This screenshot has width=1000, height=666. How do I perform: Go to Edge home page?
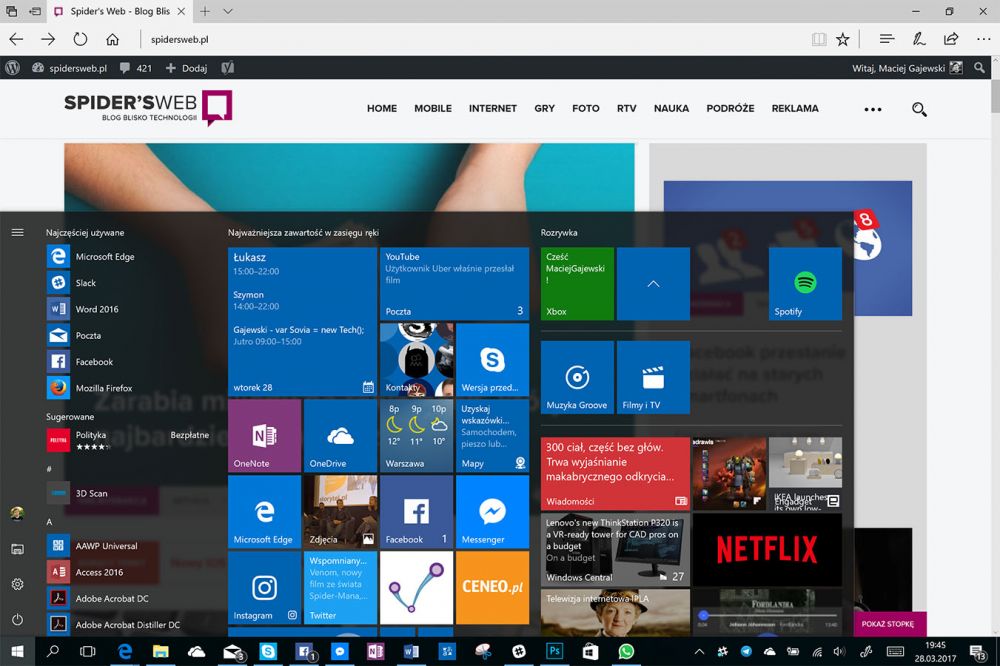tap(112, 40)
